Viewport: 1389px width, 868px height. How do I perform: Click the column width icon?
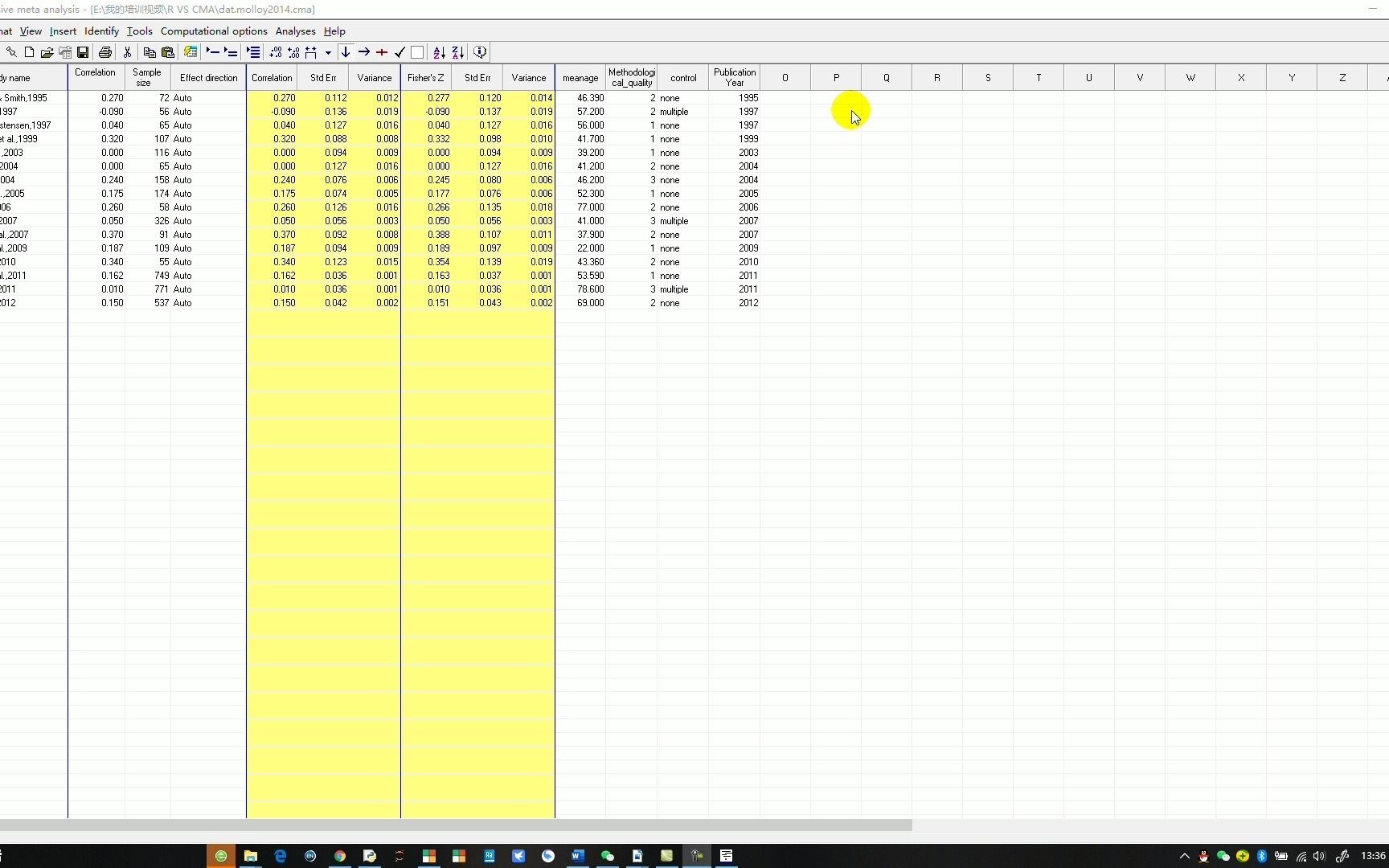click(x=311, y=52)
